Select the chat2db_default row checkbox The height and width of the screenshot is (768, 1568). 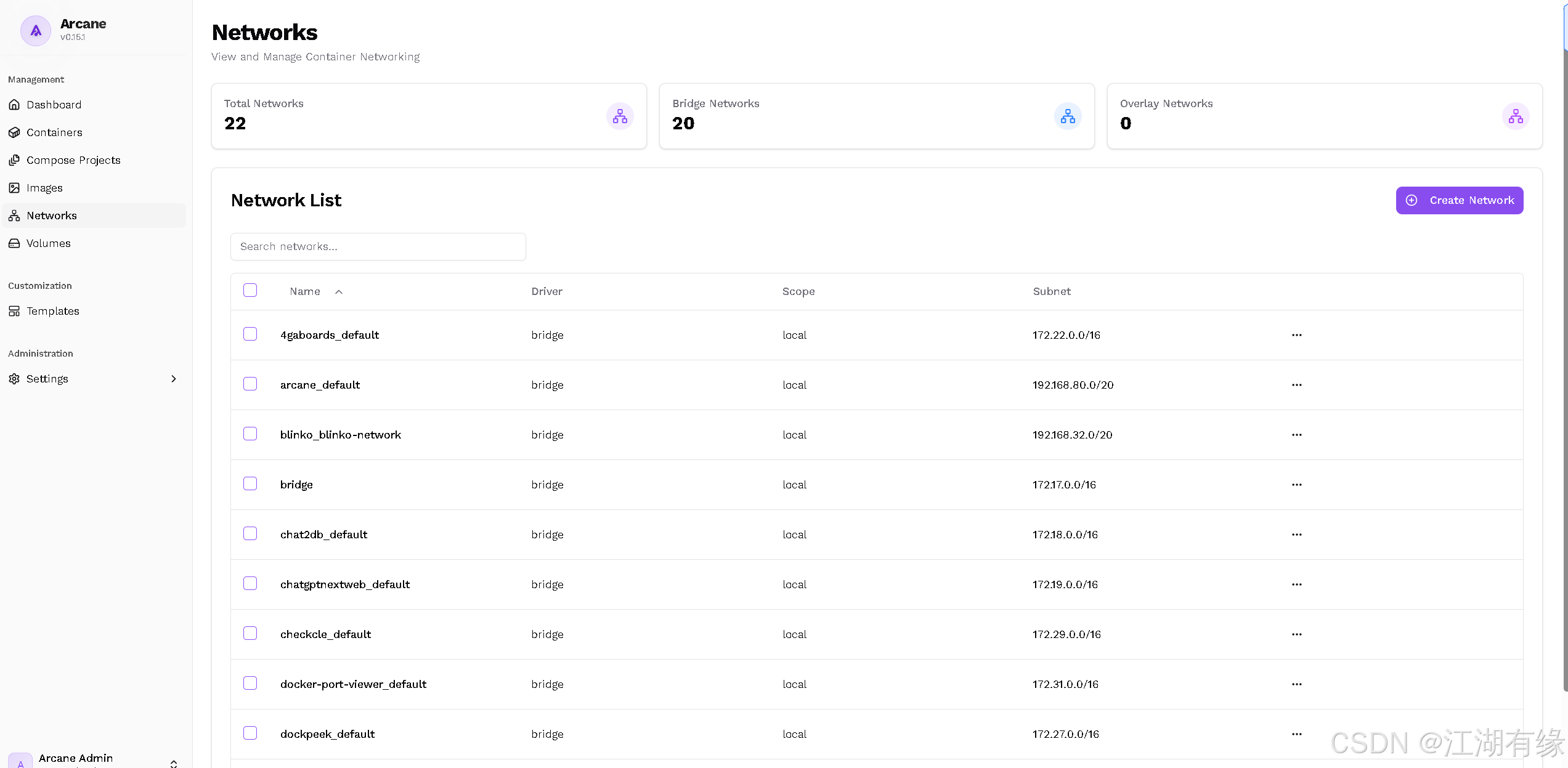(250, 533)
